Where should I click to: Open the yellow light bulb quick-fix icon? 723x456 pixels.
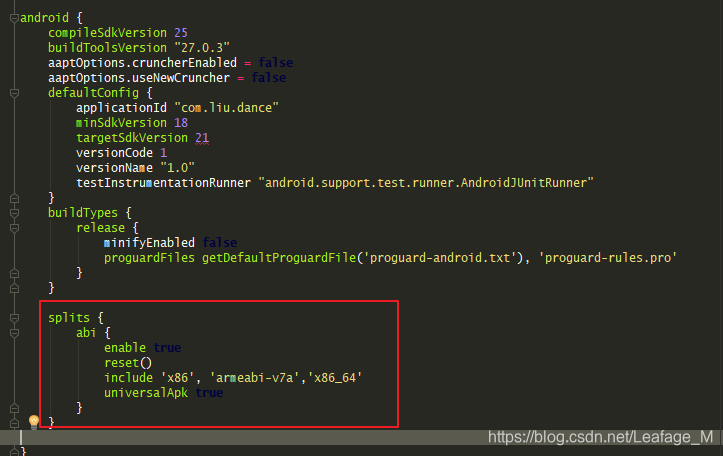tap(34, 421)
